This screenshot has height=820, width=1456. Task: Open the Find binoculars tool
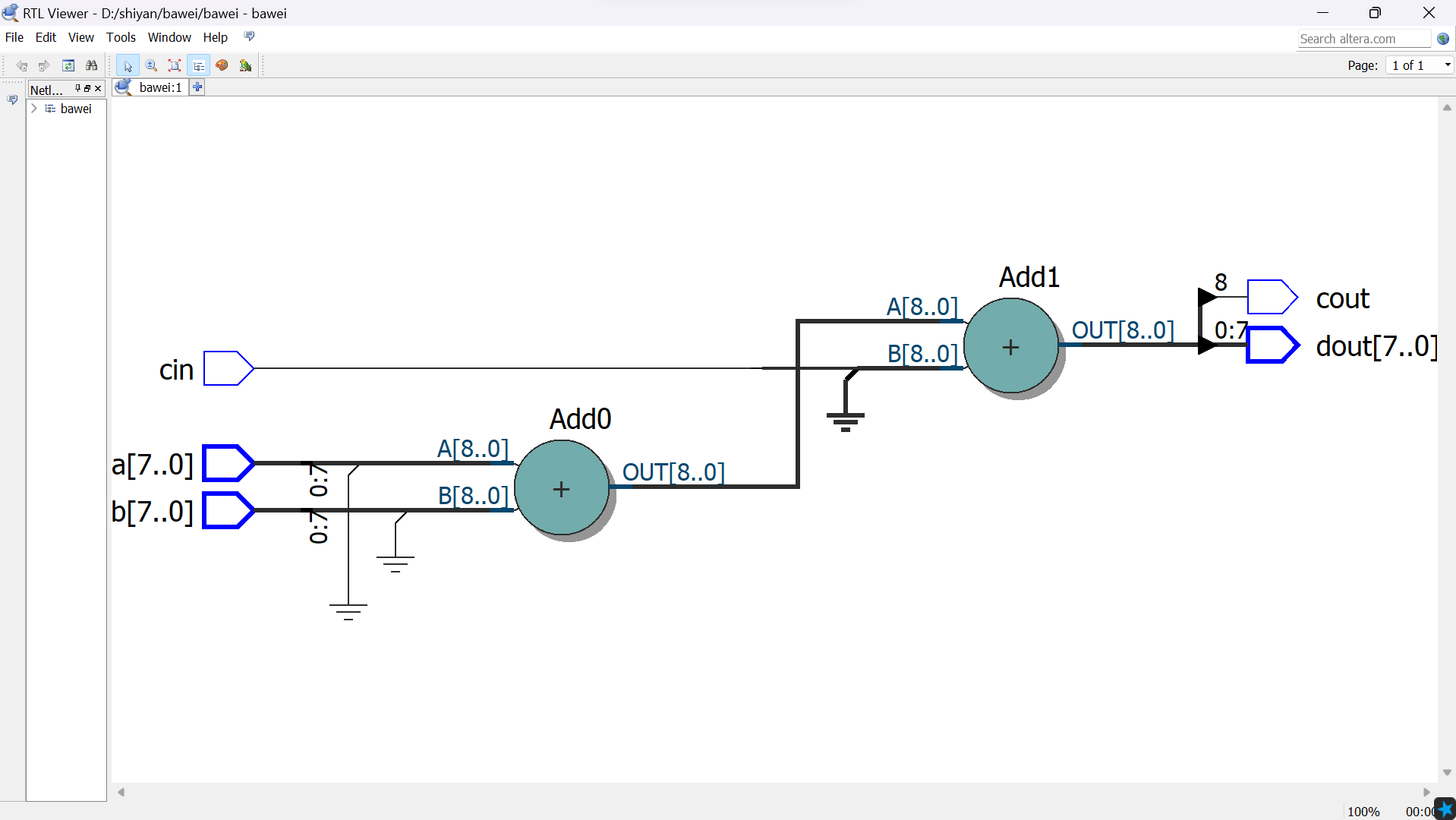point(92,66)
